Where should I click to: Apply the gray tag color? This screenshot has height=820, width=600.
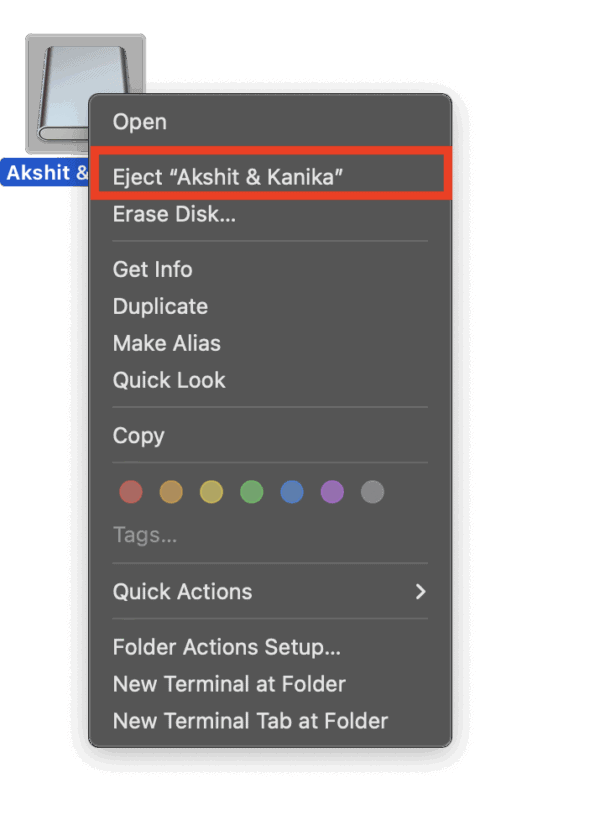coord(372,492)
